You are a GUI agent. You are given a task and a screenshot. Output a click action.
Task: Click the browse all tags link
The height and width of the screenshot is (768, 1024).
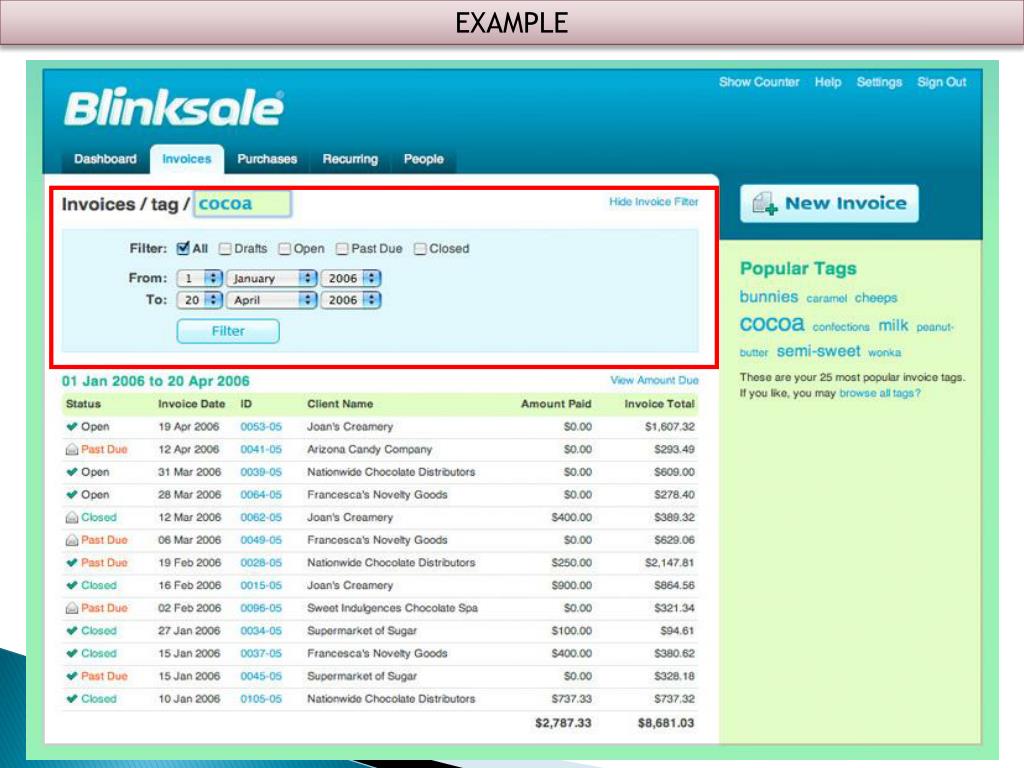click(x=880, y=393)
